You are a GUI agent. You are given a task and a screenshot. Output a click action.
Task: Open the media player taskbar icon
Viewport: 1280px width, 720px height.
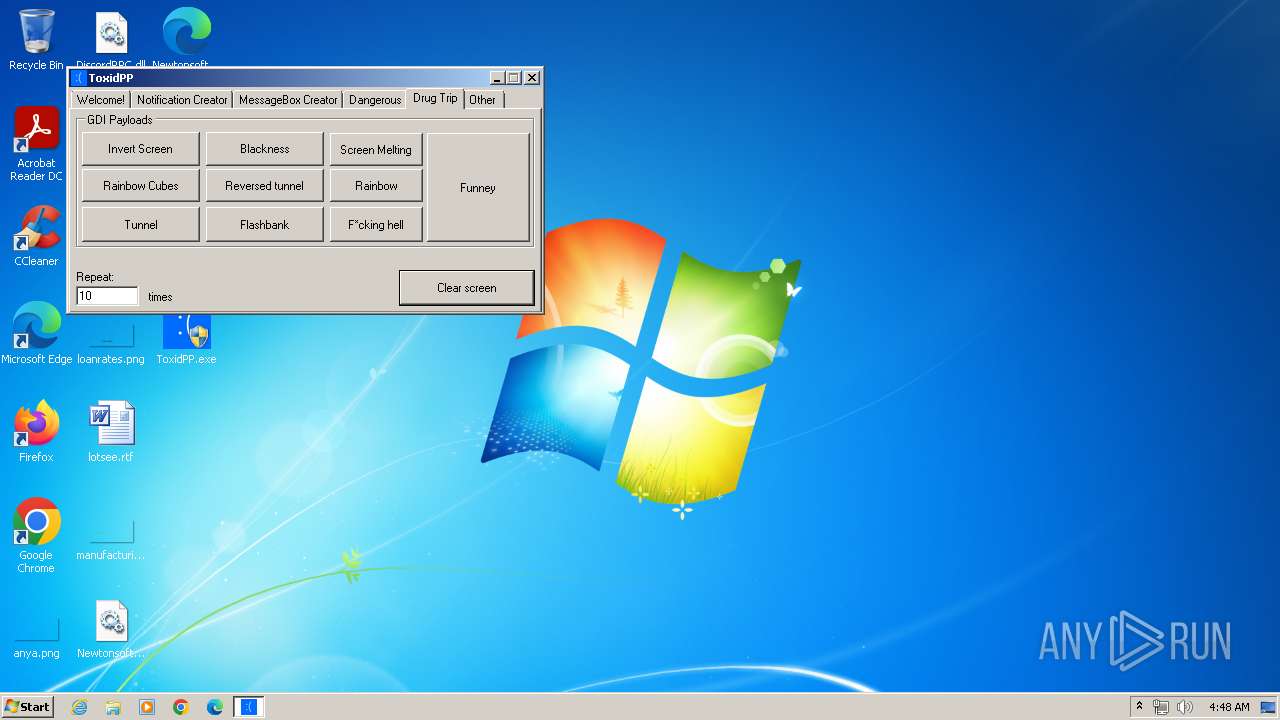point(147,707)
